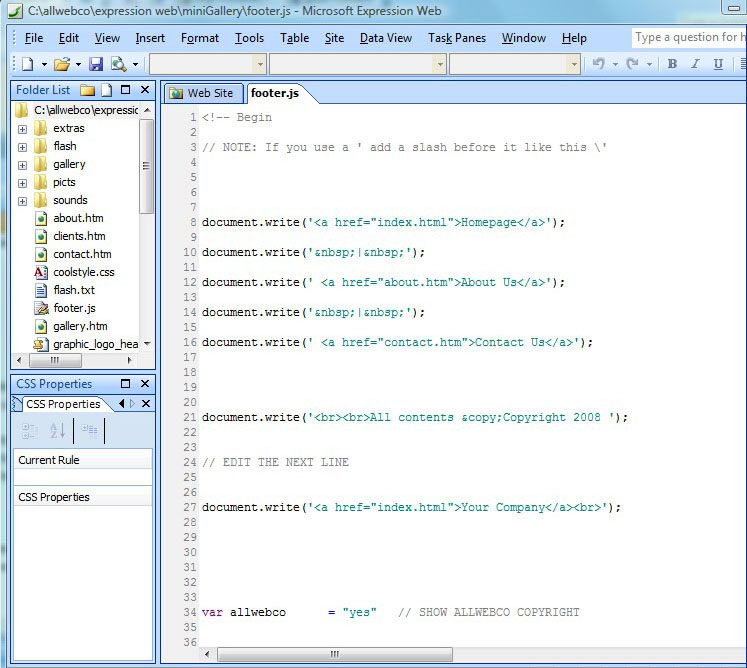The height and width of the screenshot is (668, 747).
Task: Click the Redo toolbar icon
Action: [x=632, y=63]
